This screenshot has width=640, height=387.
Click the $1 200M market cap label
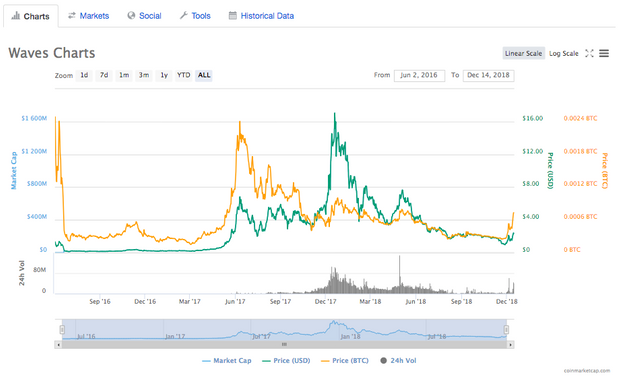click(x=34, y=151)
